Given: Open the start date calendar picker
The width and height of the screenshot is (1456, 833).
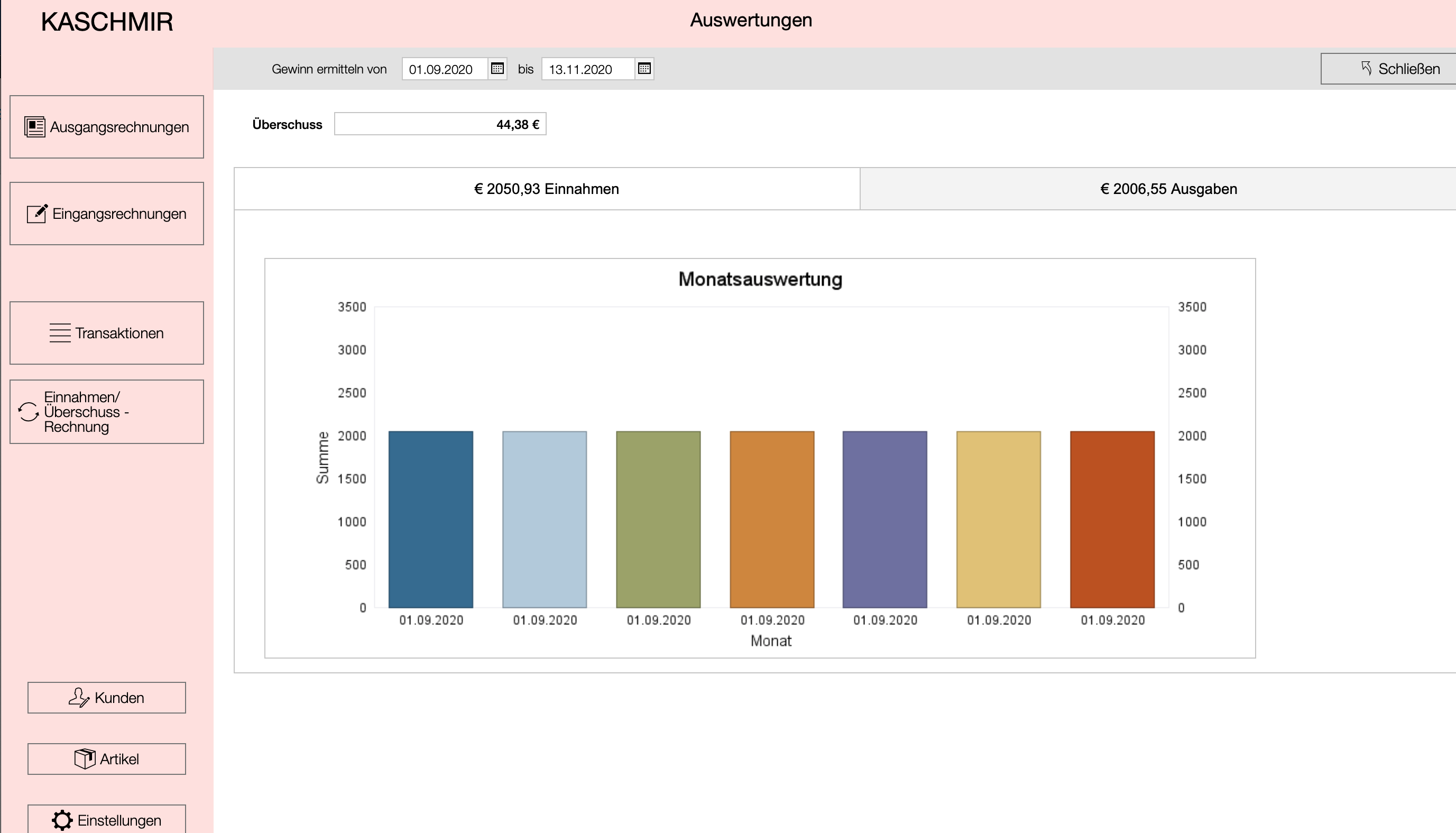Looking at the screenshot, I should (x=497, y=69).
